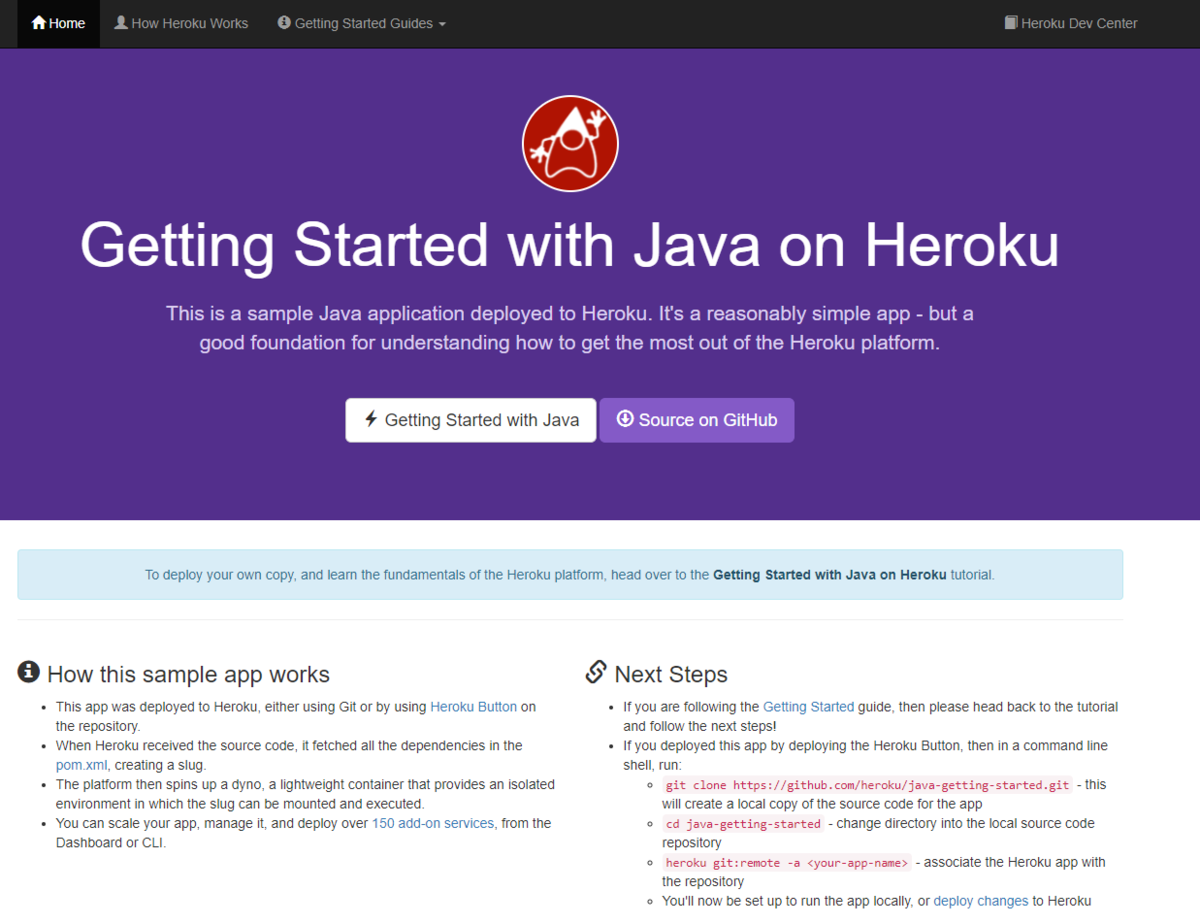Click the cd java-getting-started code snippet
Viewport: 1200px width, 924px height.
click(x=743, y=824)
